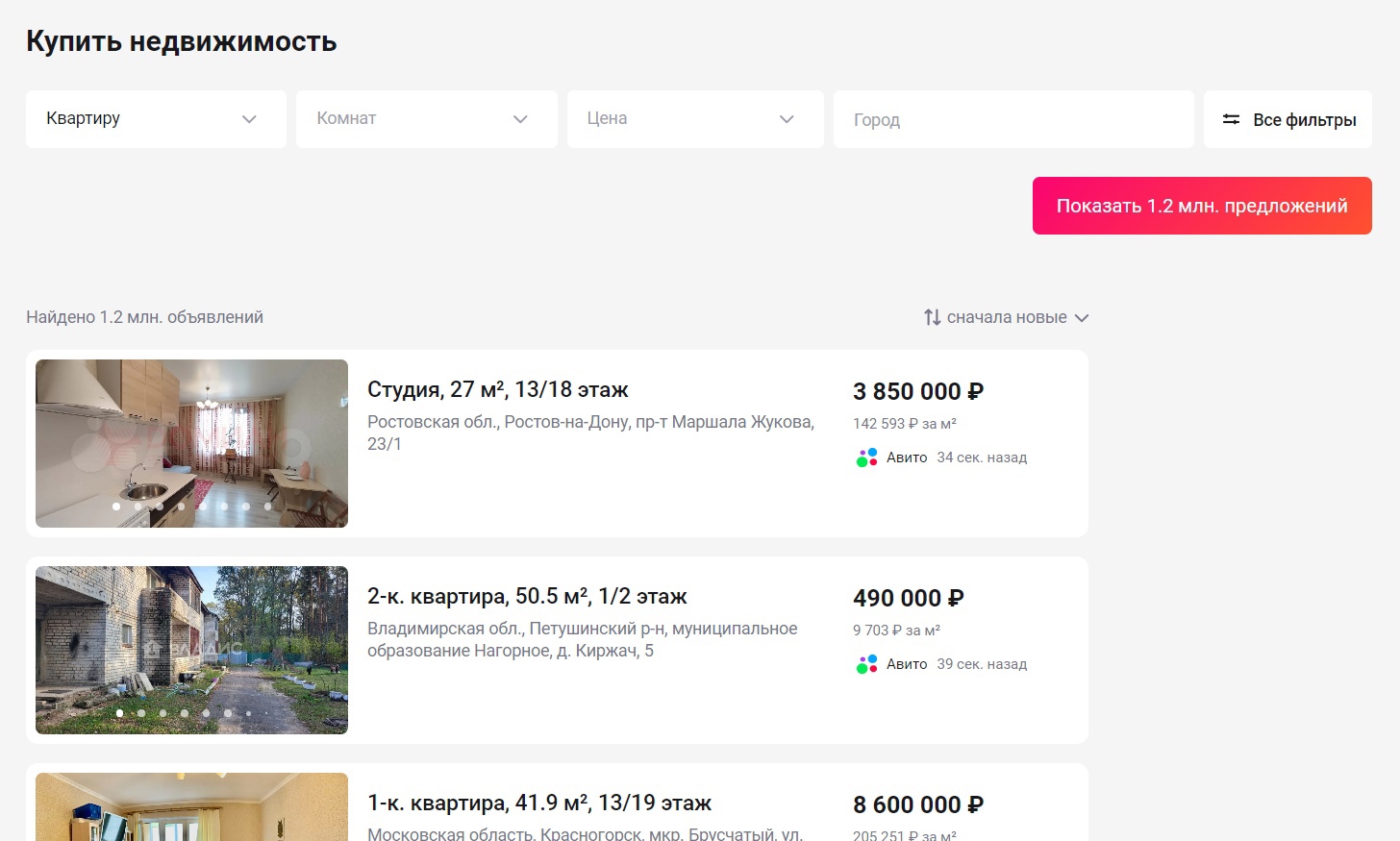This screenshot has width=1400, height=841.
Task: Click chevron arrow in Цена dropdown
Action: coord(787,119)
